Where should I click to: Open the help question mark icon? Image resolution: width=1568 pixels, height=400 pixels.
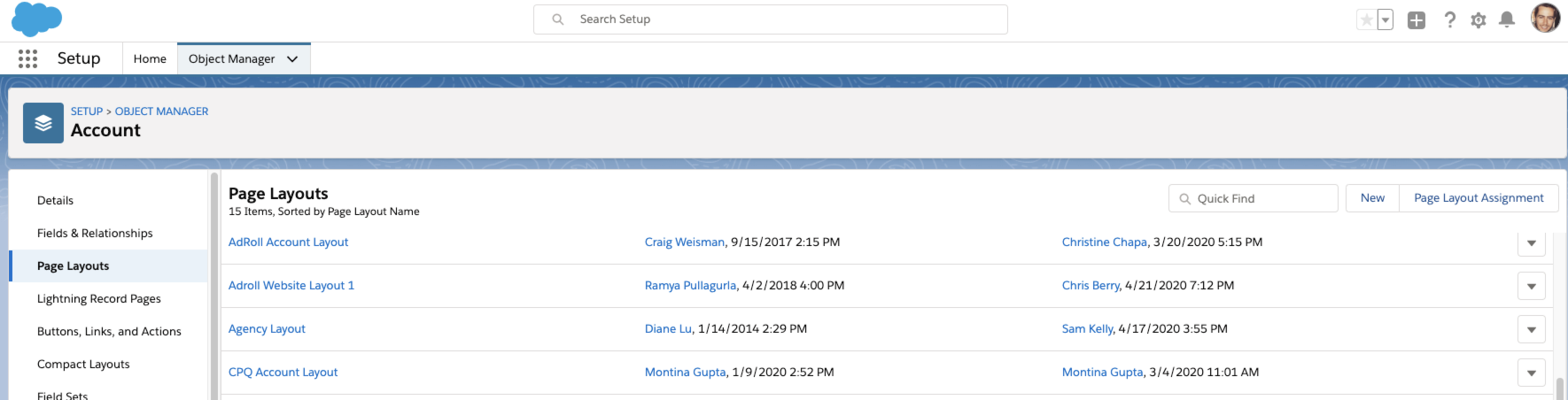[1449, 19]
